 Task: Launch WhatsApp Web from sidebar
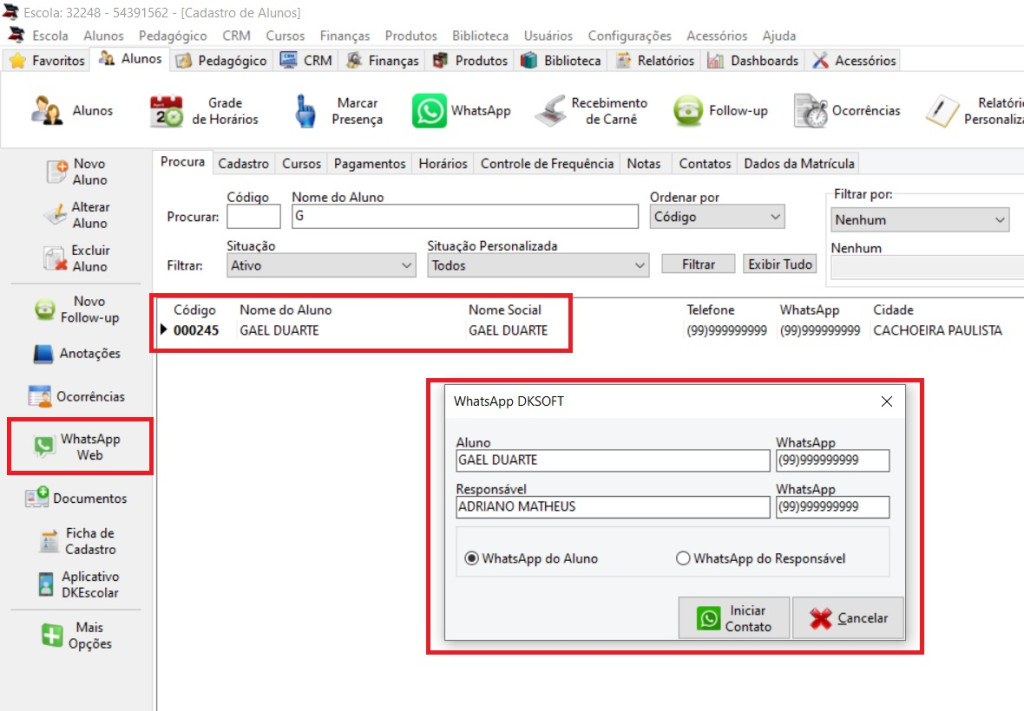pyautogui.click(x=77, y=447)
